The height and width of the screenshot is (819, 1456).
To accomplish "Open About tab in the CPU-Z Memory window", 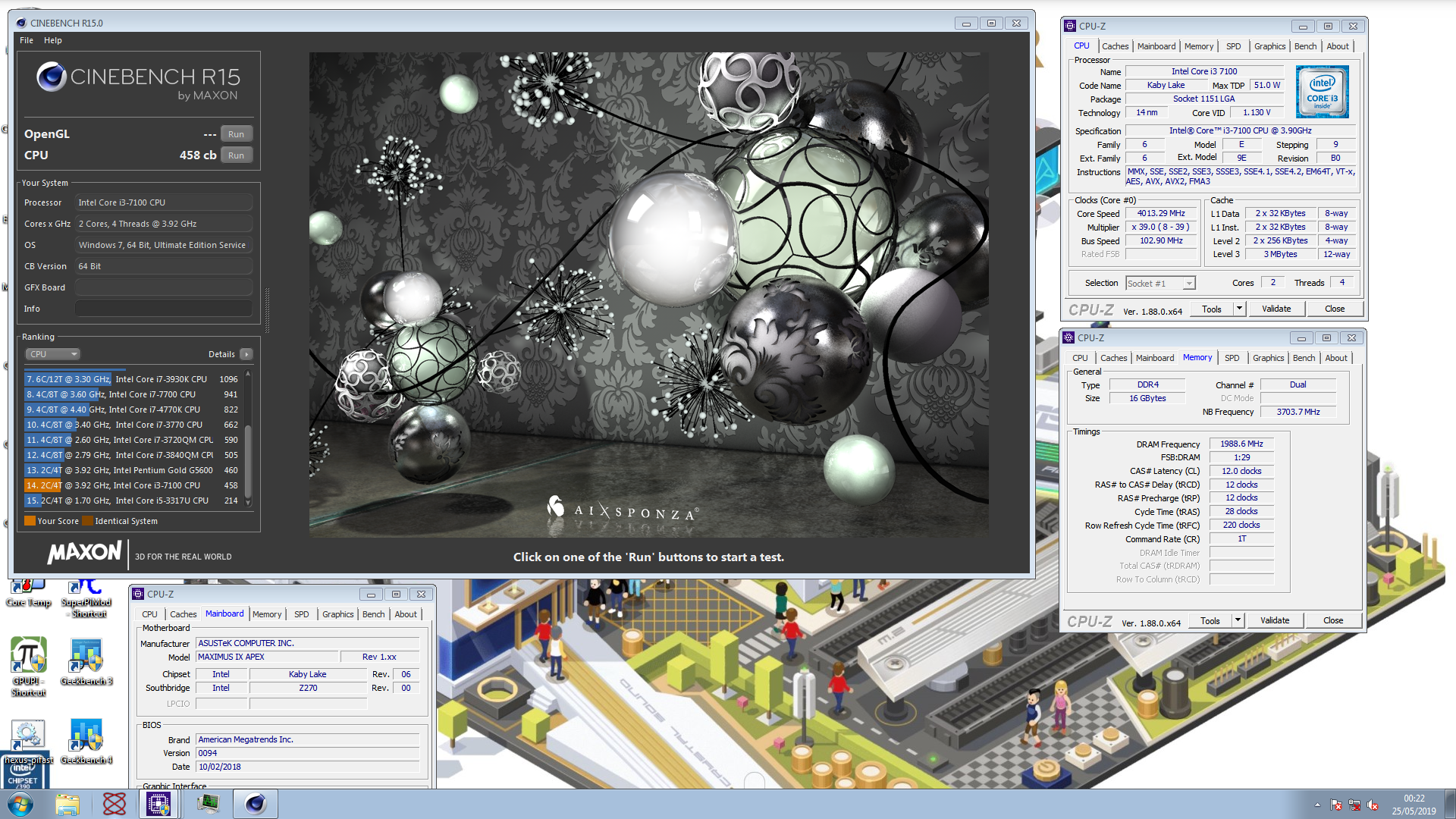I will 1336,358.
